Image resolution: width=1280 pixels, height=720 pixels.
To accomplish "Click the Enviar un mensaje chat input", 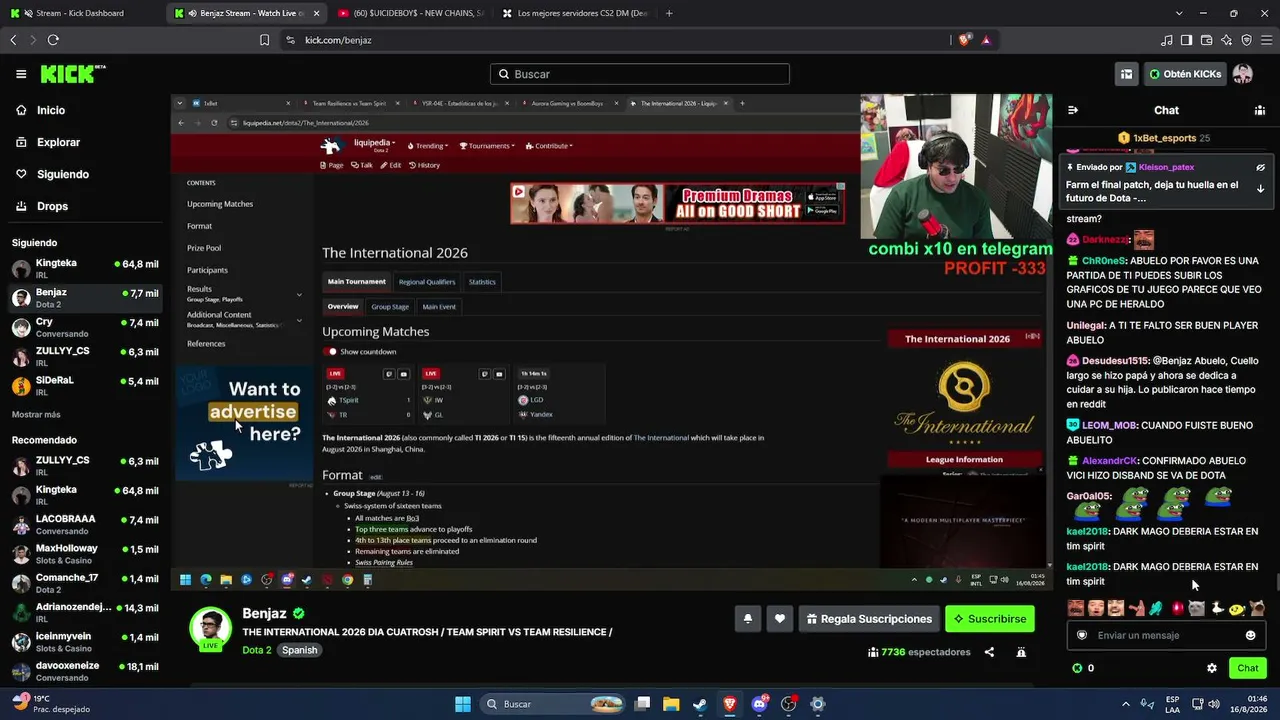I will point(1165,635).
